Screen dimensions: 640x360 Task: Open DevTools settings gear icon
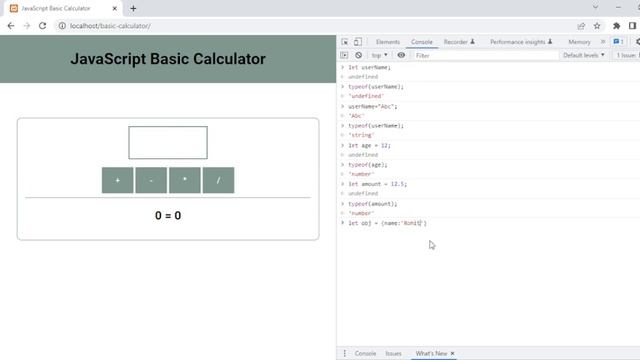pyautogui.click(x=638, y=42)
